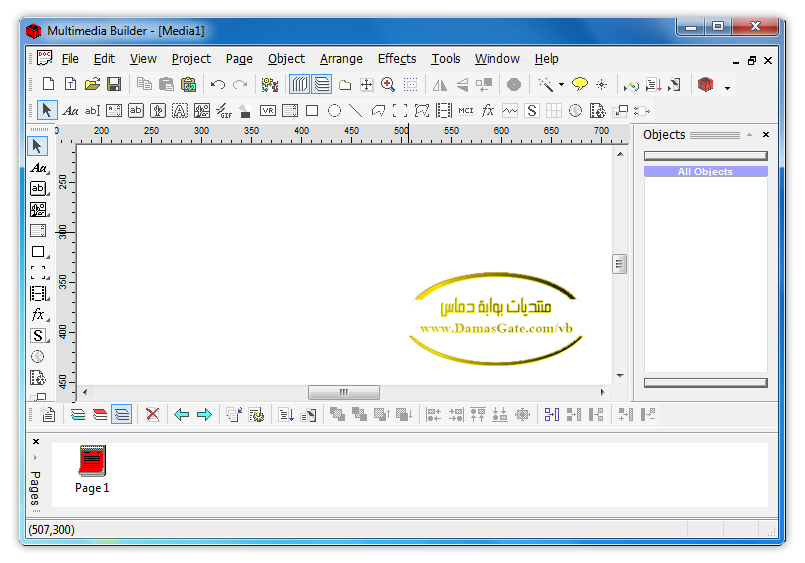The width and height of the screenshot is (805, 563).
Task: Click the horizontal scrollbar thumb below the canvas
Action: 343,392
